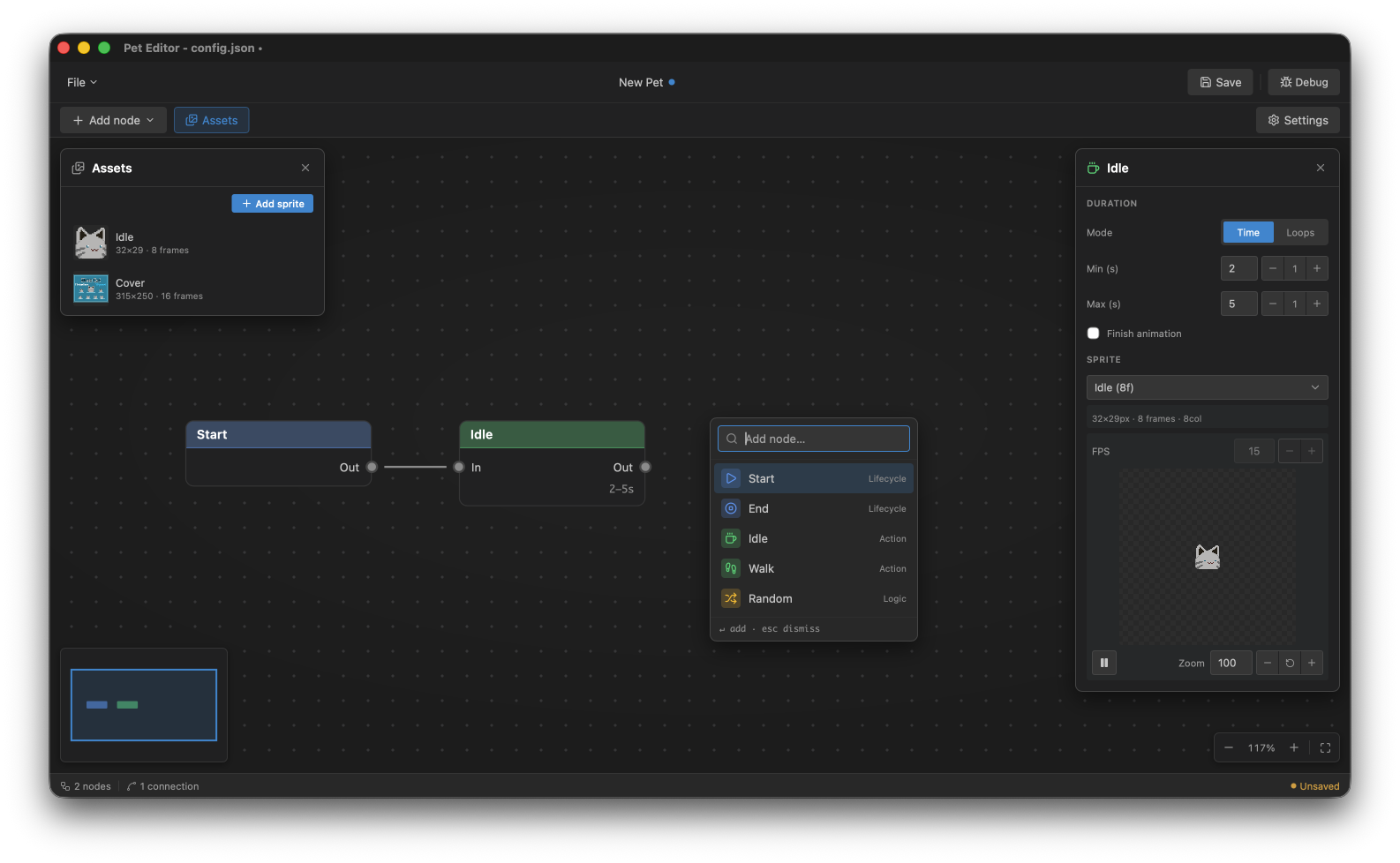The image size is (1400, 863).
Task: Click the Walk footprints icon in list
Action: tap(731, 568)
